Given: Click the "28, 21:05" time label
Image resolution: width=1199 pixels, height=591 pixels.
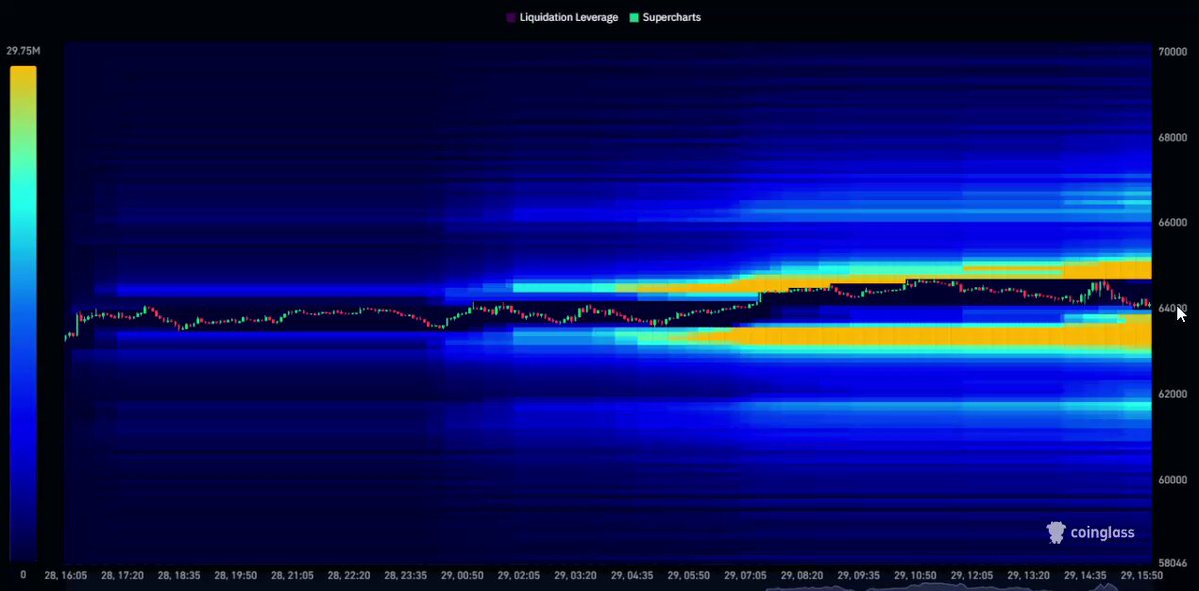Looking at the screenshot, I should click(x=292, y=575).
